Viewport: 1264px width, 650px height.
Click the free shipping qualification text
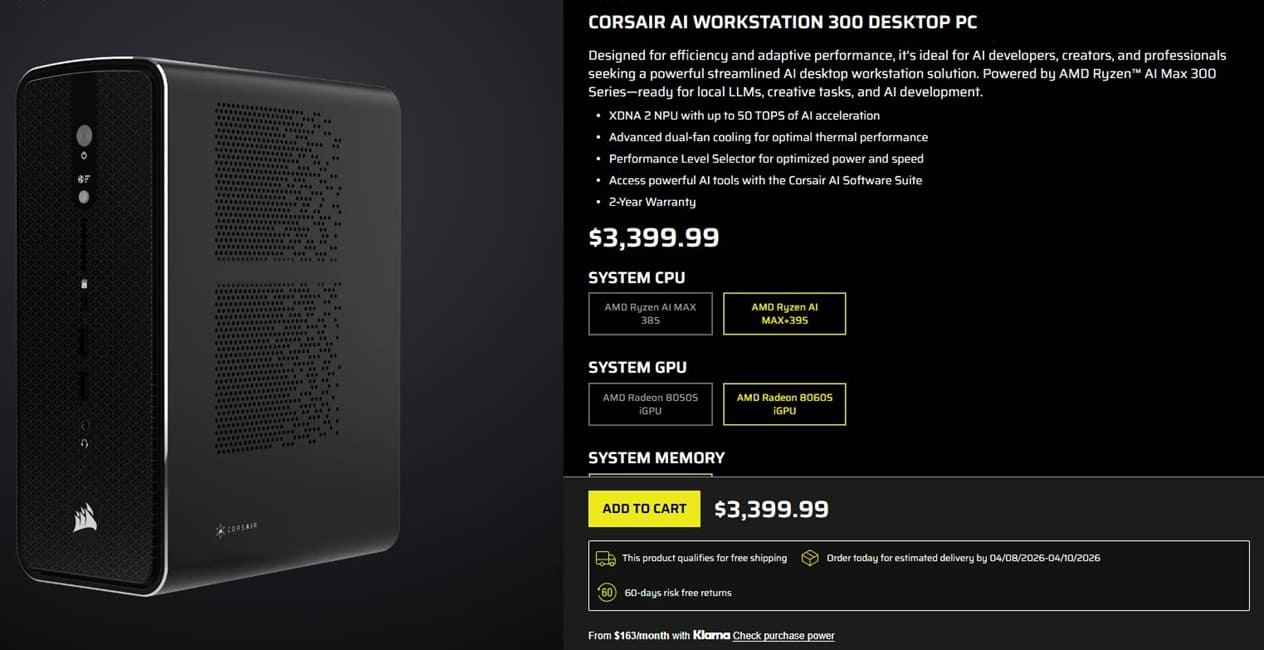coord(704,558)
